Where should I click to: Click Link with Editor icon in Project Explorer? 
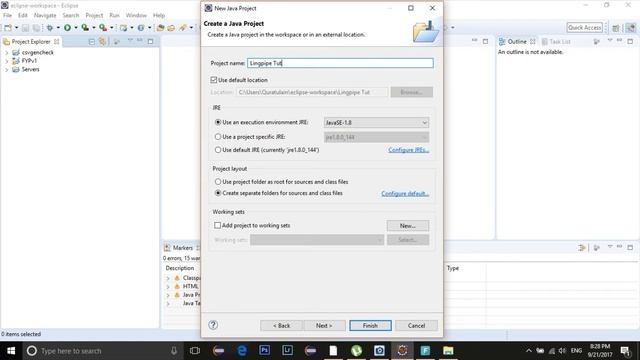102,42
